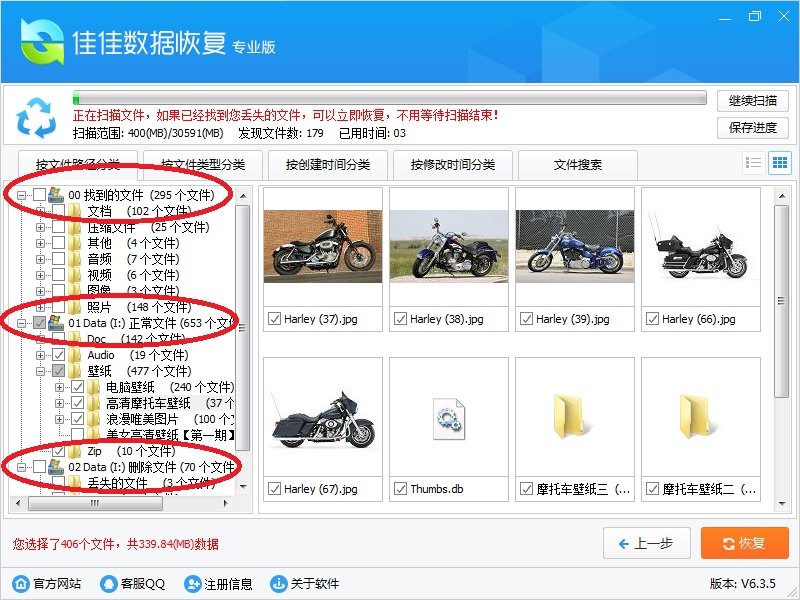Expand the Audio folder node

pos(40,355)
